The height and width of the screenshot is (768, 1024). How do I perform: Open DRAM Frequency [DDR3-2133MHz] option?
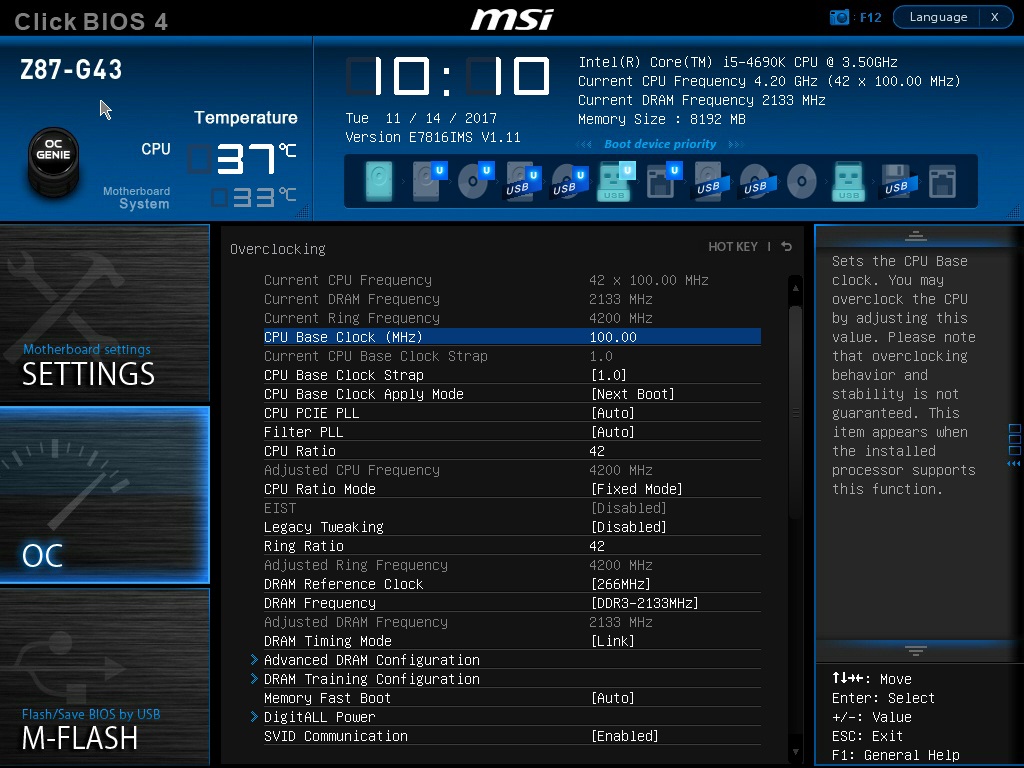(x=512, y=603)
